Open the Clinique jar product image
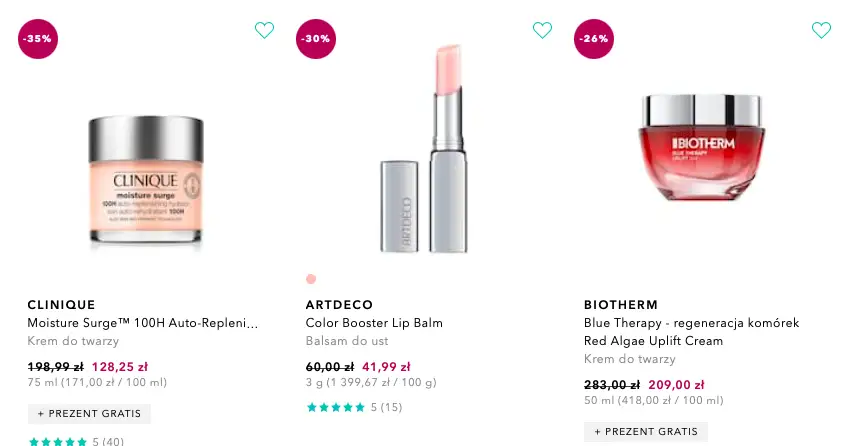Screen dimensions: 846x446 (146, 182)
